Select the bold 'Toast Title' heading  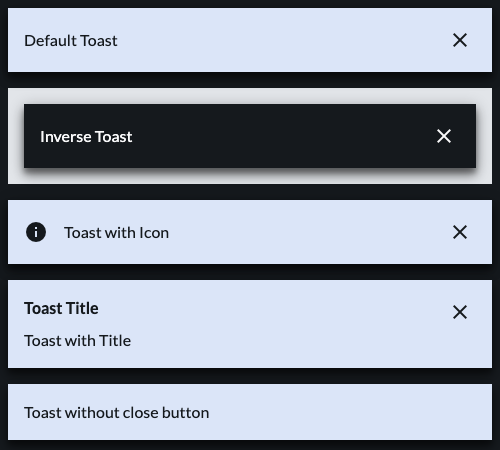point(61,308)
